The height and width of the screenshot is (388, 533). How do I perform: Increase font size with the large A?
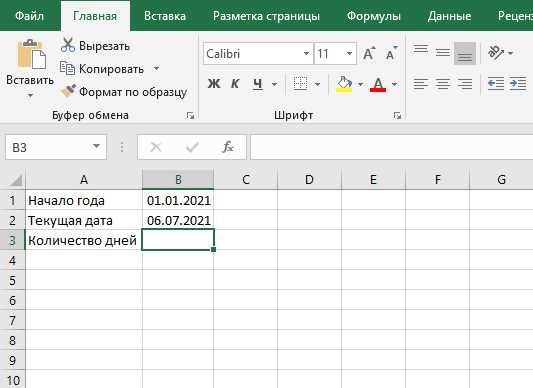tap(369, 53)
